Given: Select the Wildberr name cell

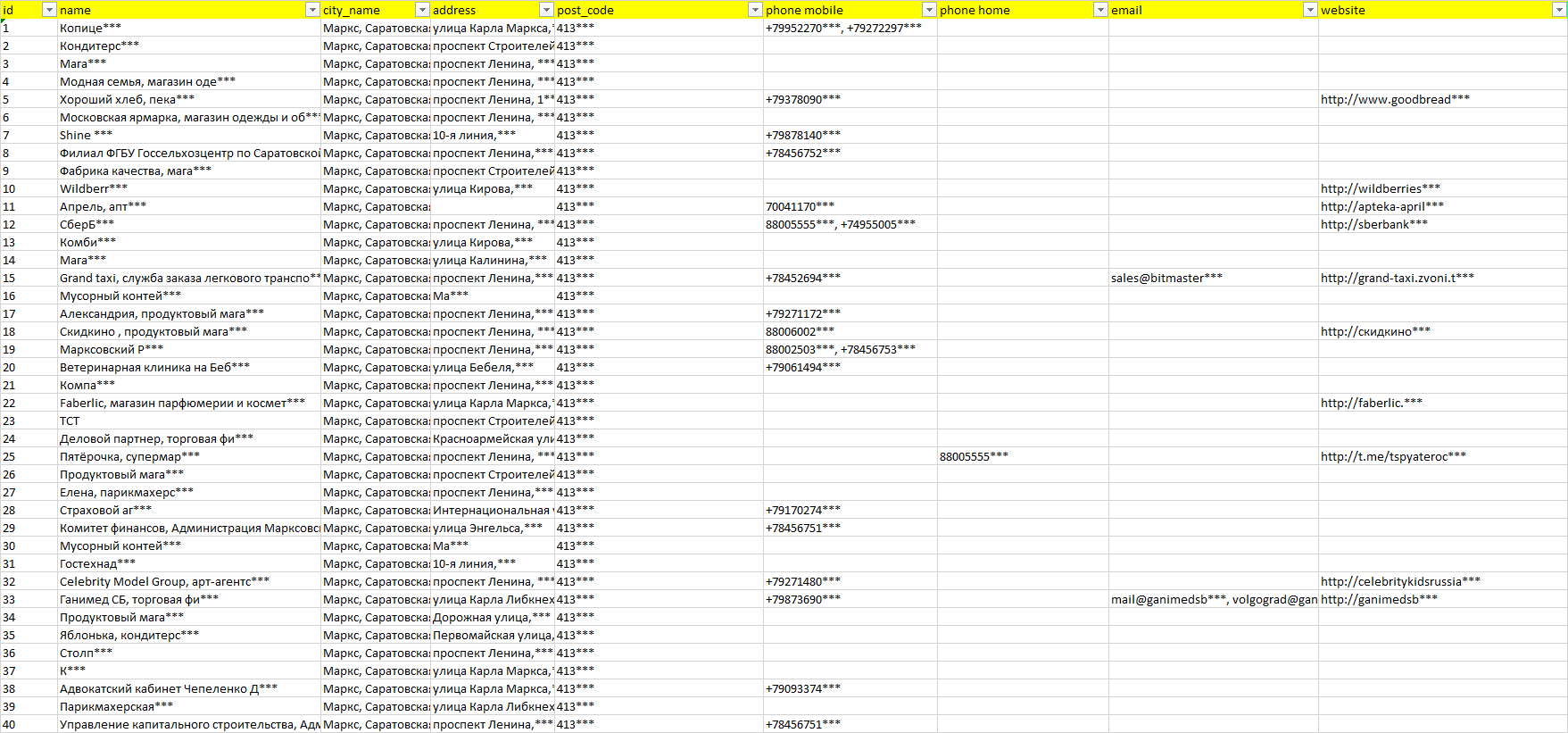Looking at the screenshot, I should (x=93, y=188).
